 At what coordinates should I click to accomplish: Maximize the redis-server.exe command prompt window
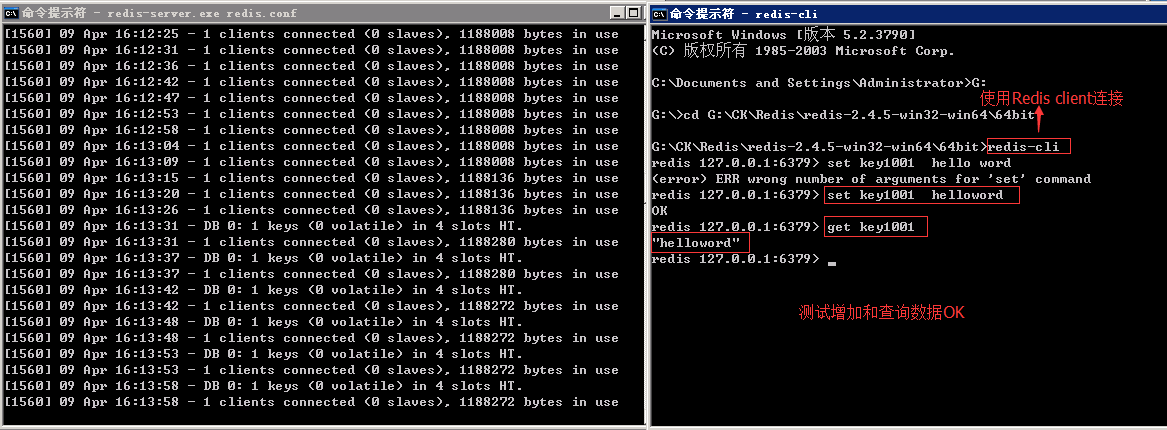[633, 13]
